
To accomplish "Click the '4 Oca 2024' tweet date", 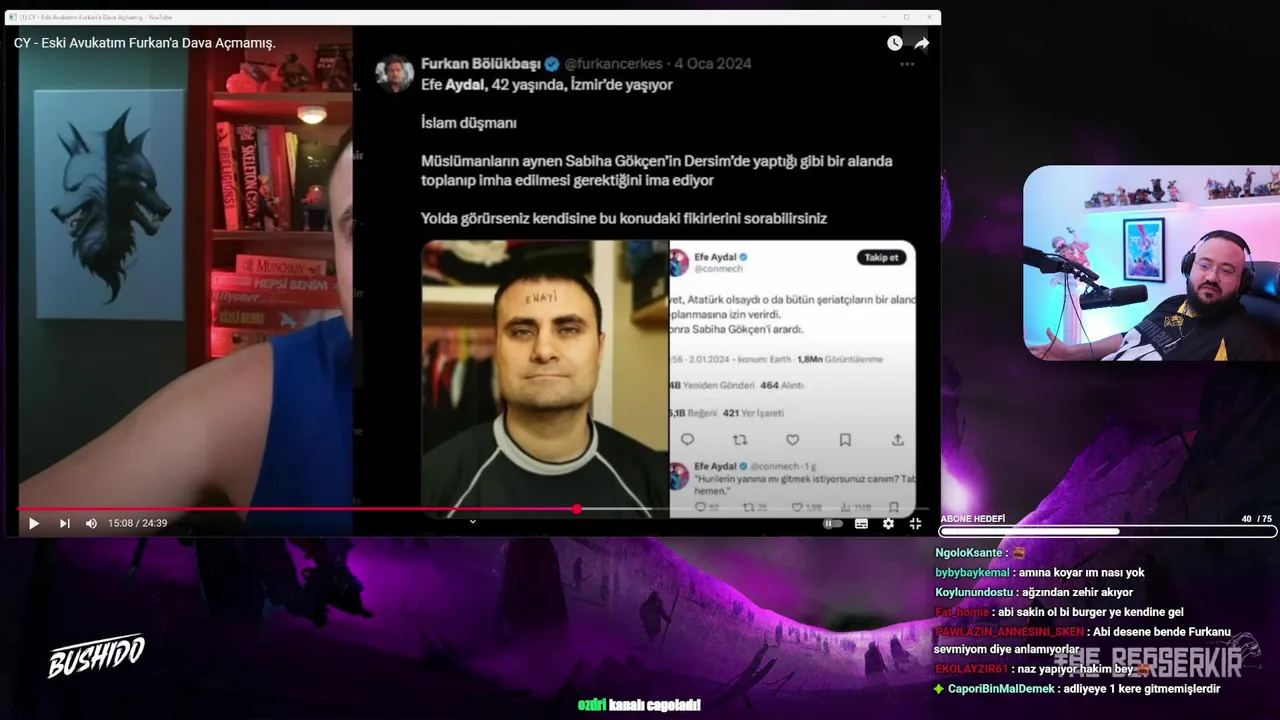I will (713, 63).
